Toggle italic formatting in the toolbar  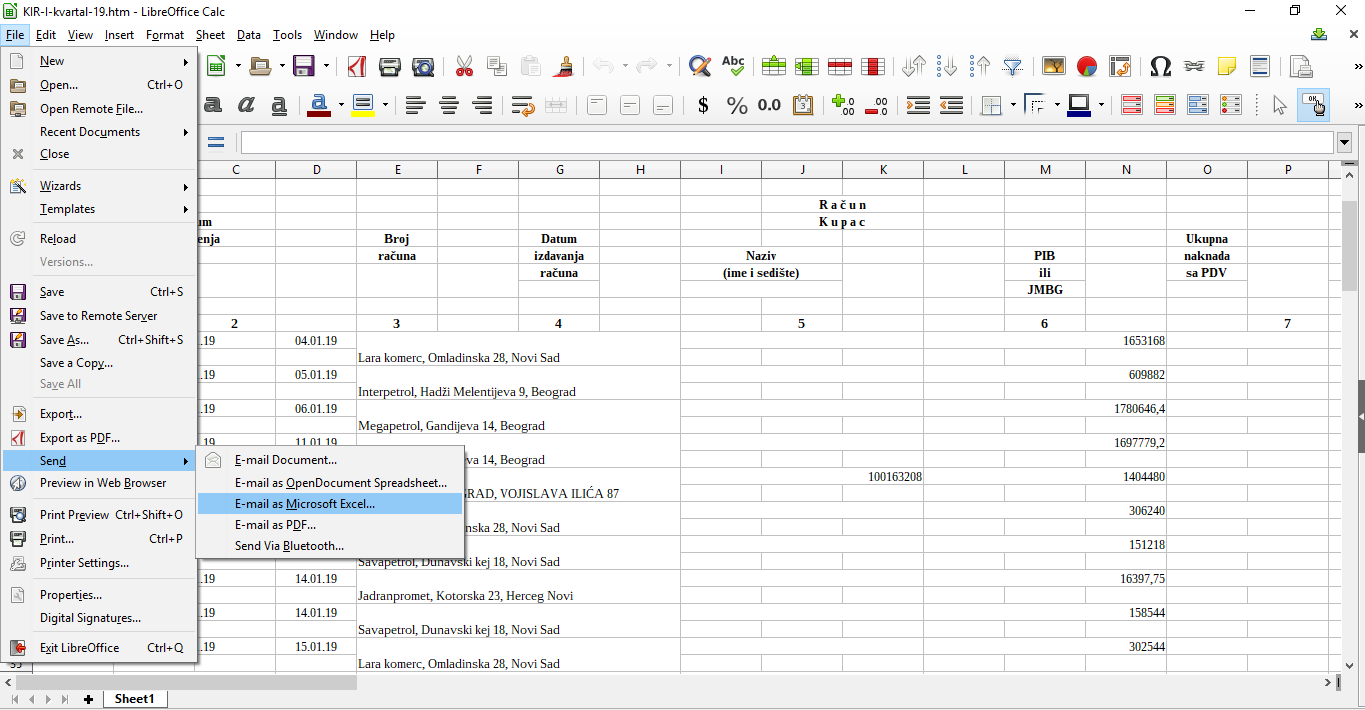click(x=246, y=105)
